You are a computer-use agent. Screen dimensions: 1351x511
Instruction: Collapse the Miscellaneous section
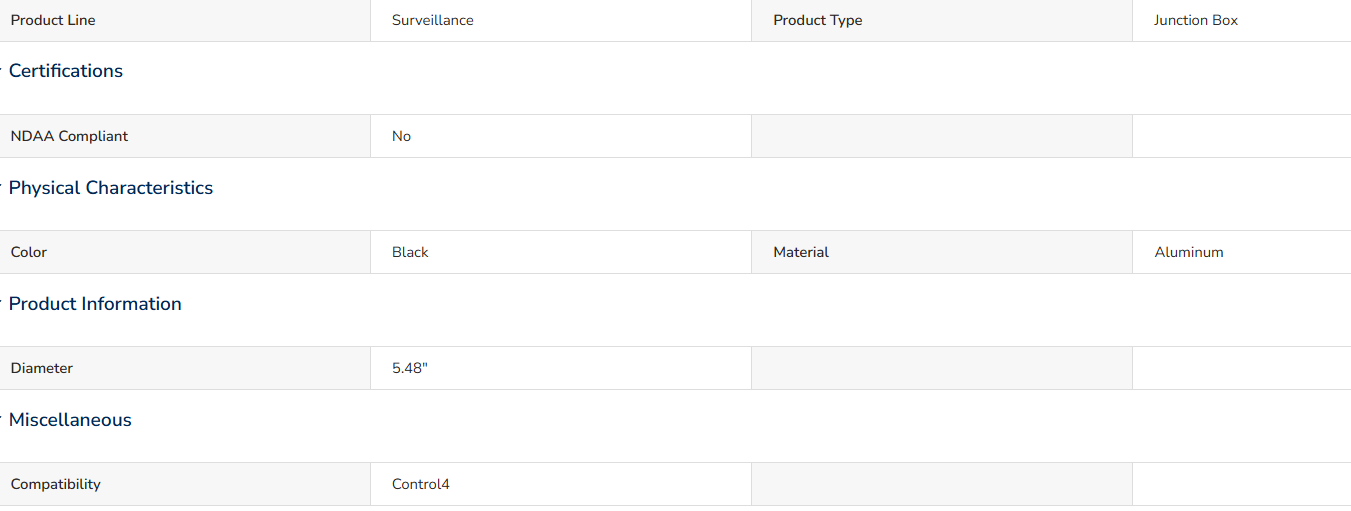tap(70, 420)
